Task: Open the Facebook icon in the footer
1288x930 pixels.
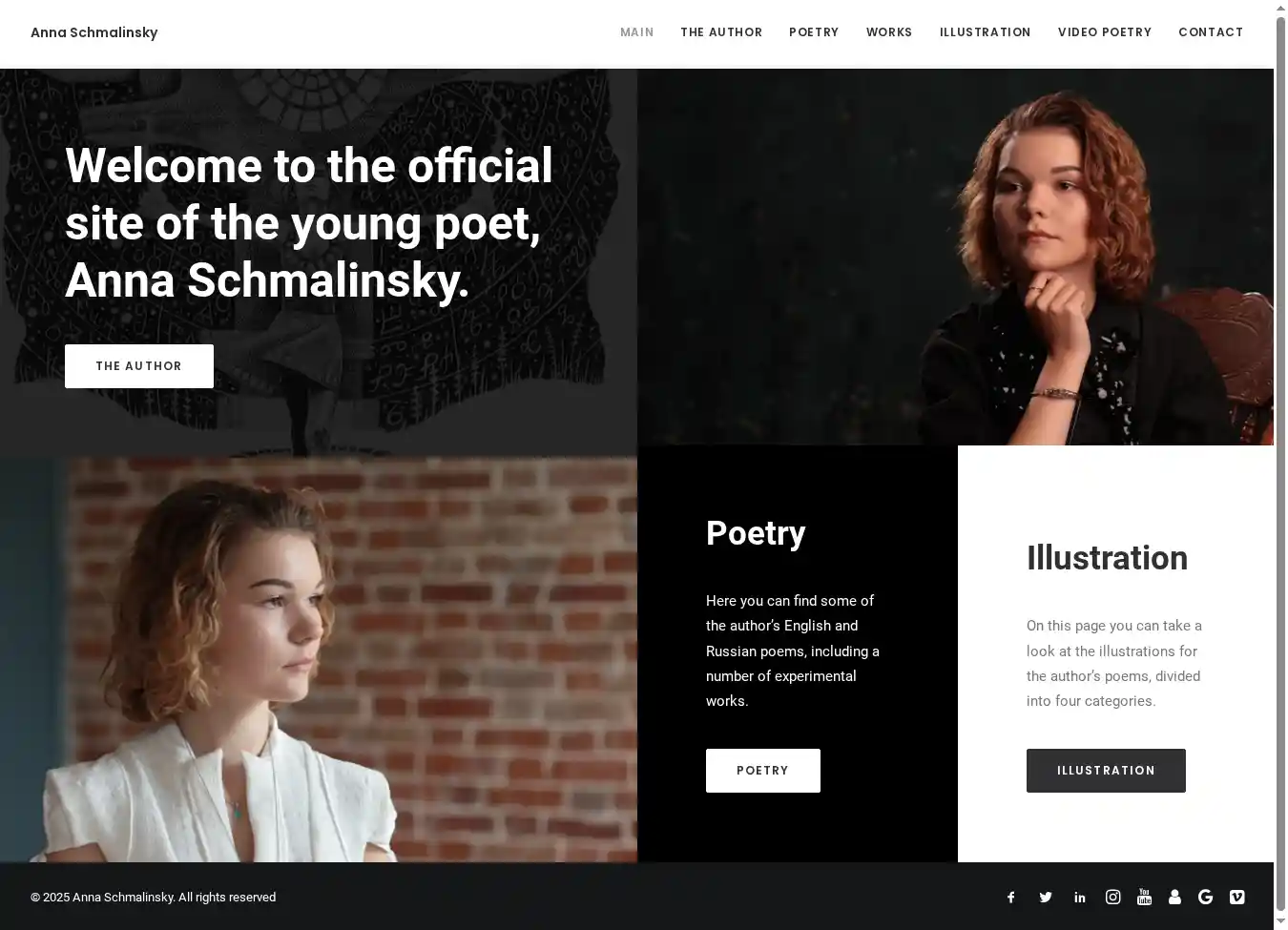Action: pos(1011,898)
